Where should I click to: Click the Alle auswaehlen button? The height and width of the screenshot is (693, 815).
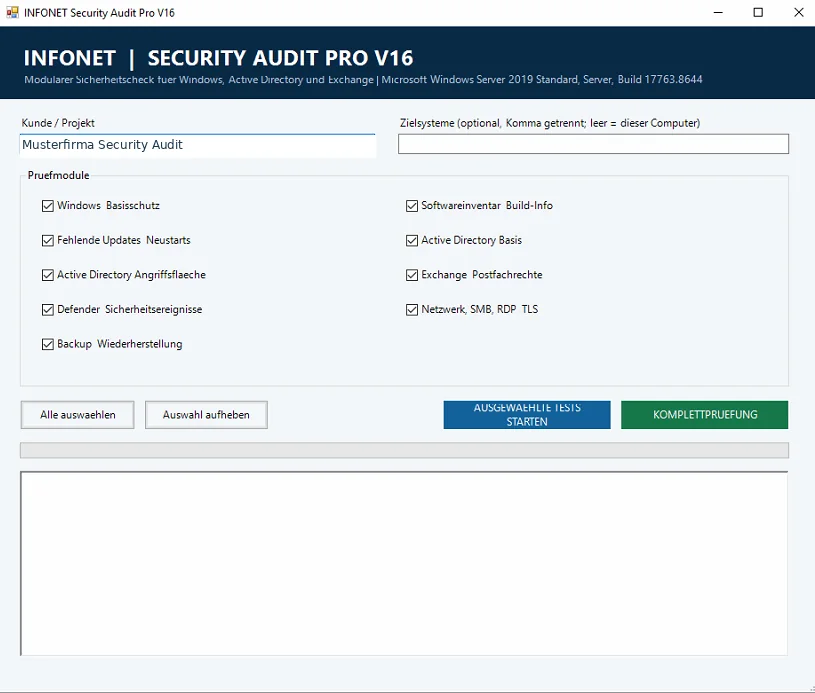pyautogui.click(x=77, y=415)
